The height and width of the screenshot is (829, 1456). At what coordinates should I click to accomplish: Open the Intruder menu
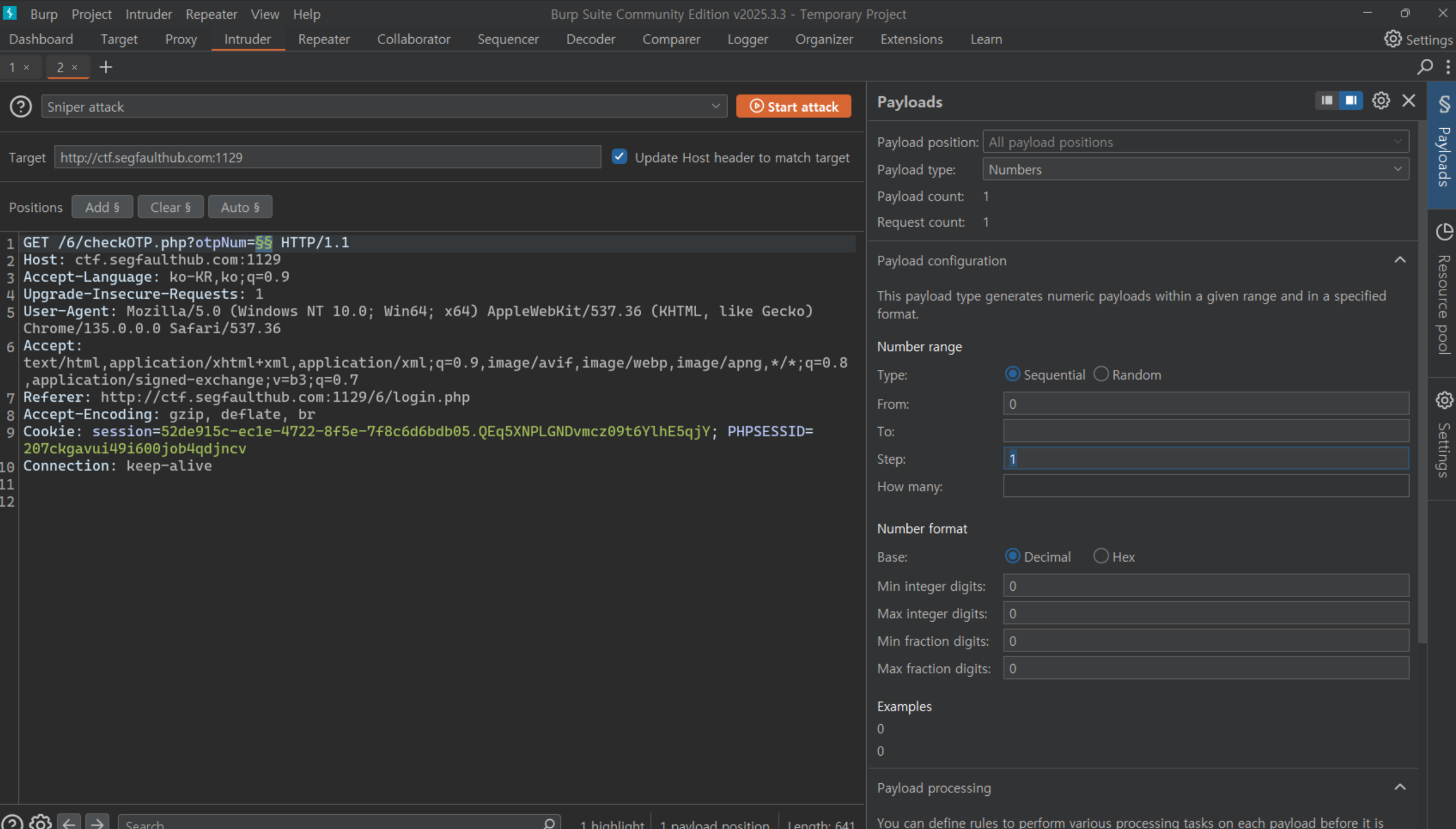[149, 14]
